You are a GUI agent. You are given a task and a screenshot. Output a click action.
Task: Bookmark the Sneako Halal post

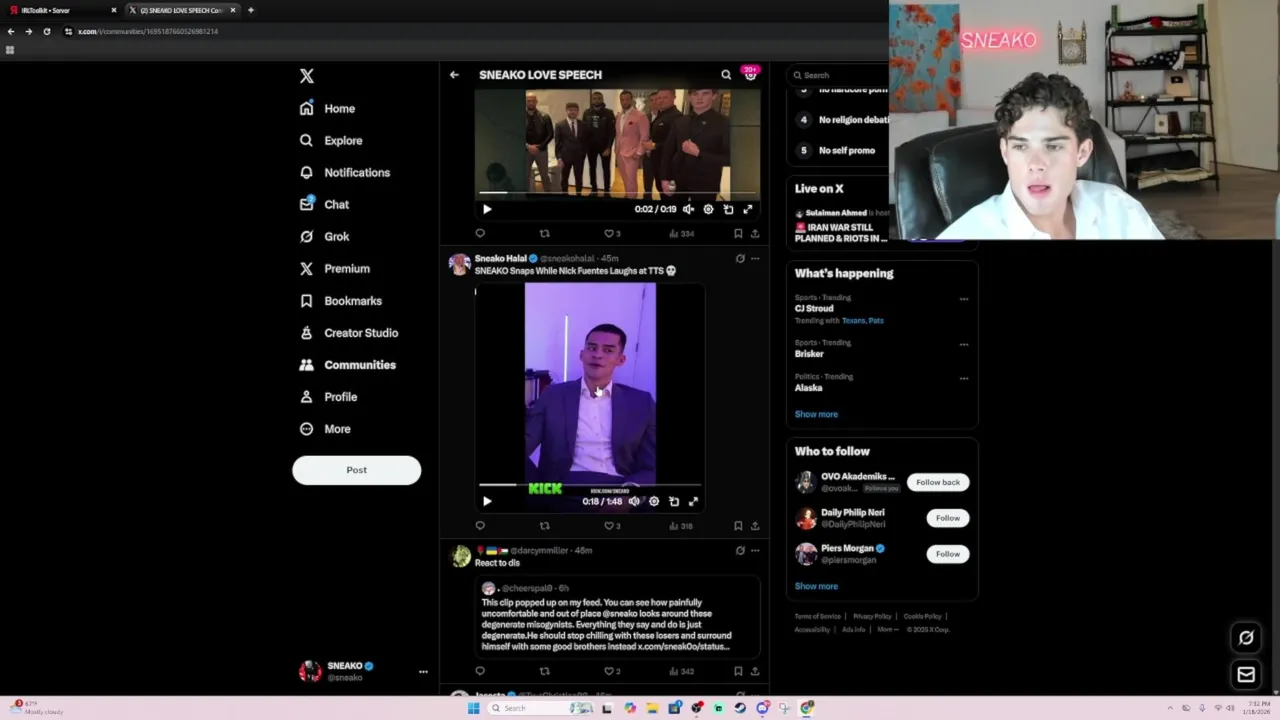(738, 525)
